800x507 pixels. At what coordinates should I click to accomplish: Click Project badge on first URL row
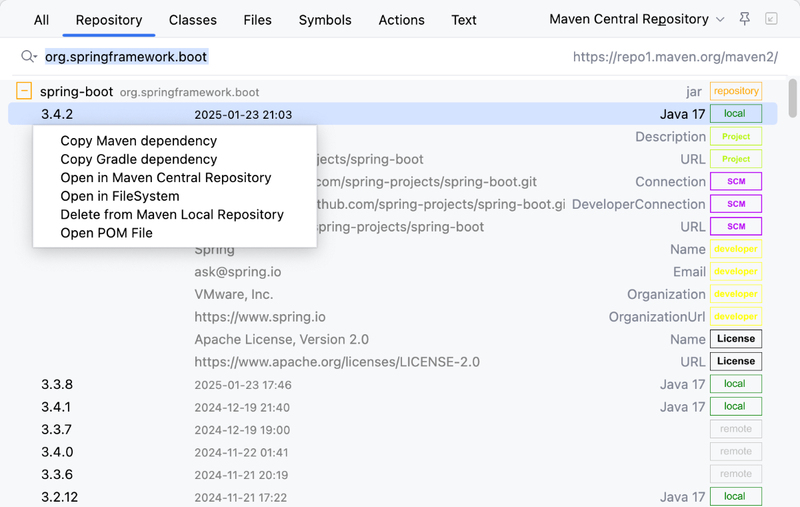pyautogui.click(x=736, y=159)
